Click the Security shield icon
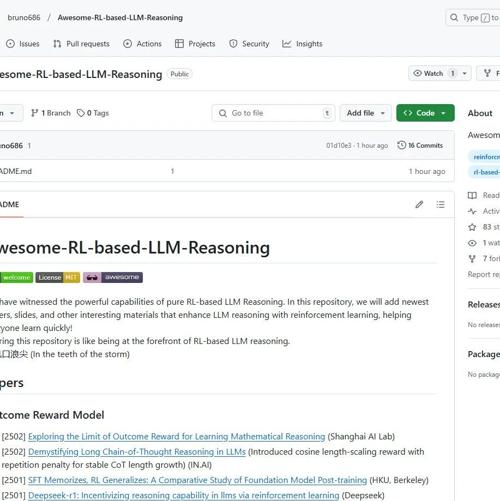This screenshot has width=500, height=501. (233, 44)
